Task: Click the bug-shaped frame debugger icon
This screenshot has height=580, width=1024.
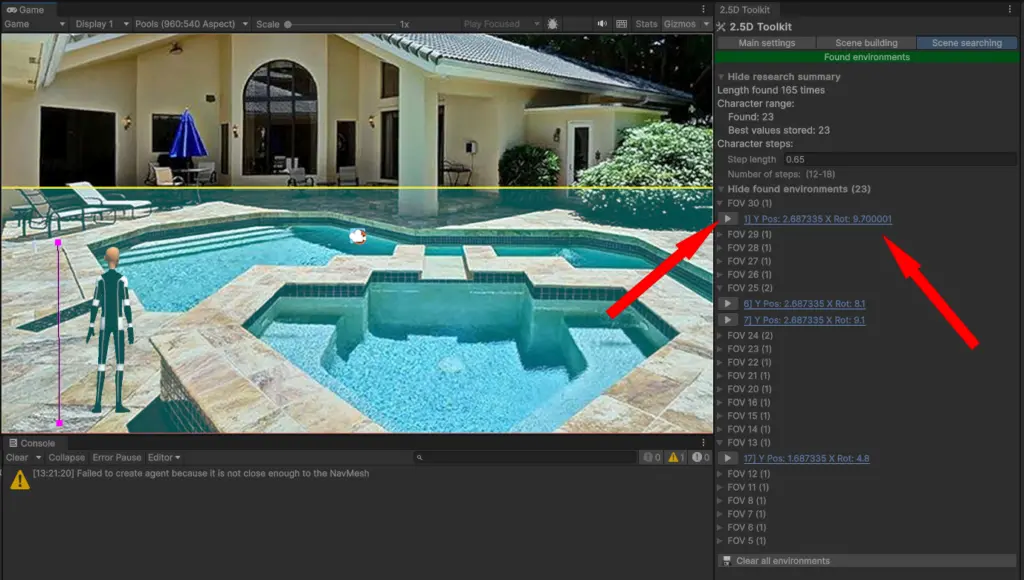Action: 553,24
